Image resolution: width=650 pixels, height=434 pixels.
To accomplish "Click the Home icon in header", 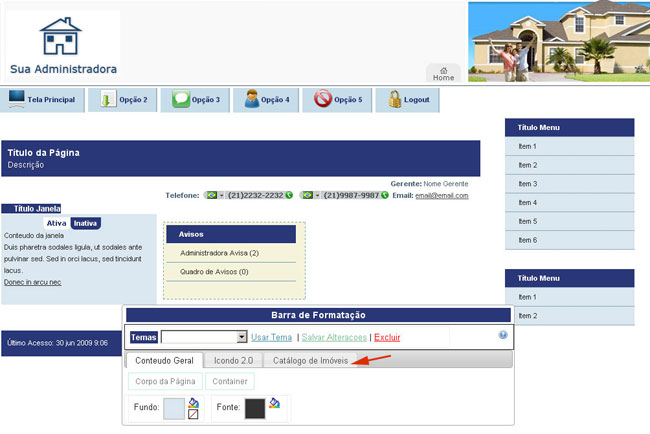I will 443,70.
